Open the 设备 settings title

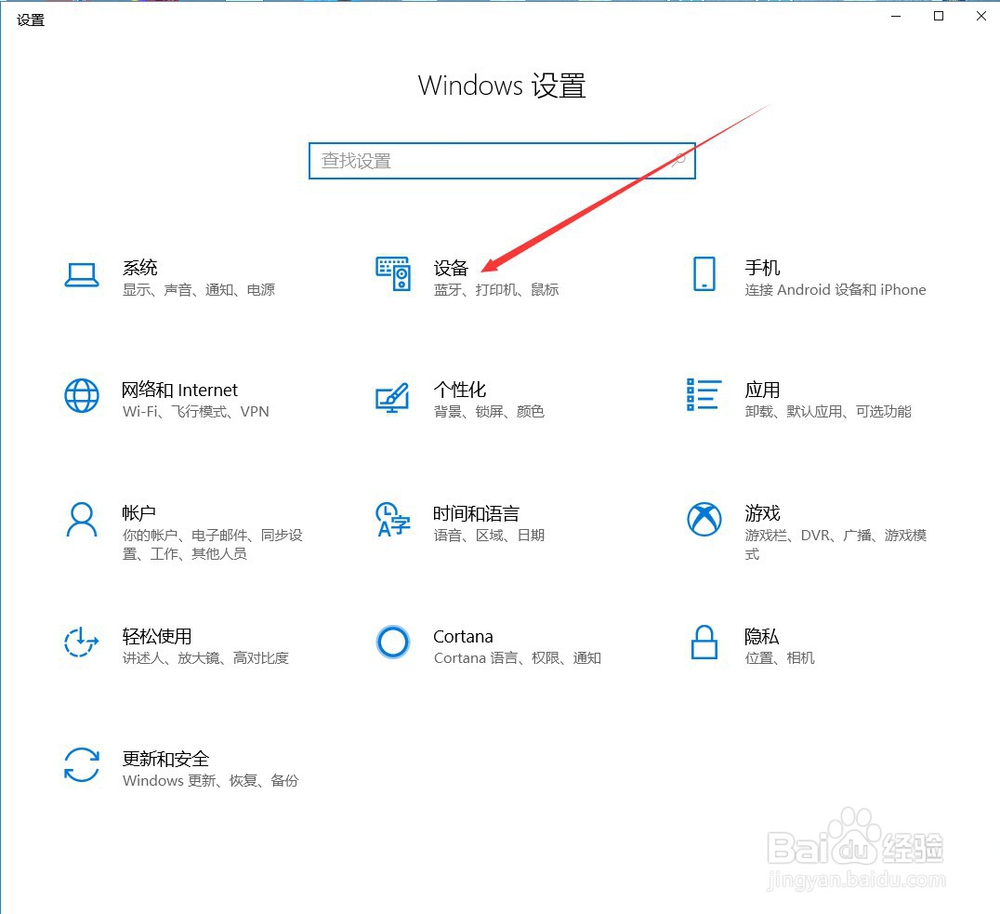451,267
